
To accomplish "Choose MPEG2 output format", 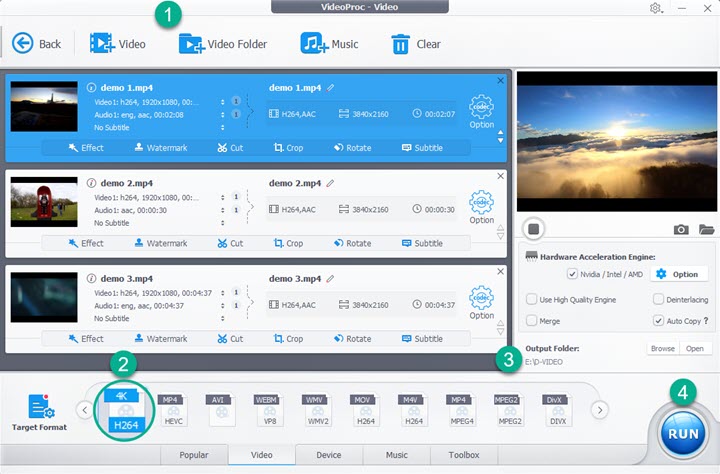I will (x=509, y=410).
